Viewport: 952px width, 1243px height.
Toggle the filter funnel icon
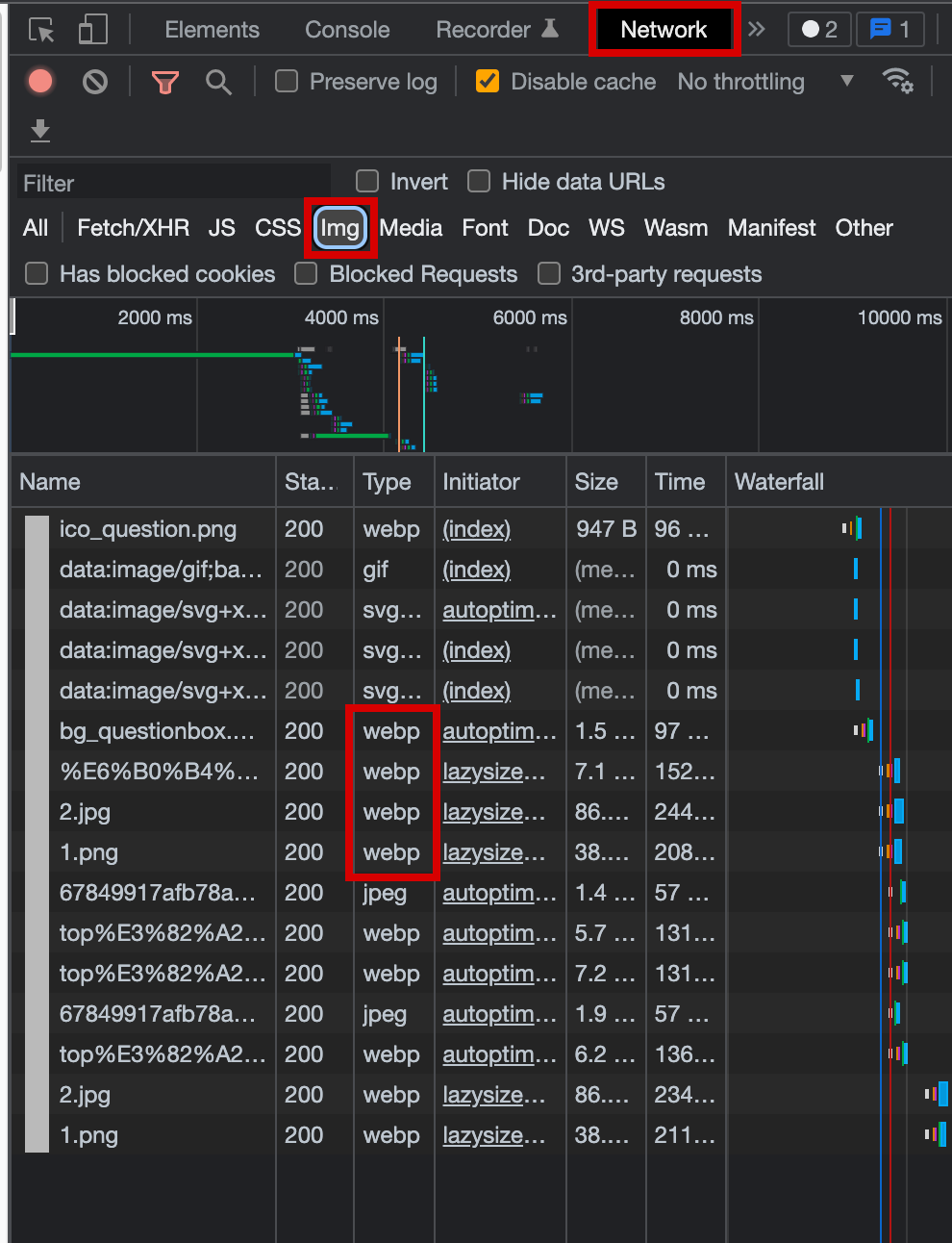tap(165, 83)
